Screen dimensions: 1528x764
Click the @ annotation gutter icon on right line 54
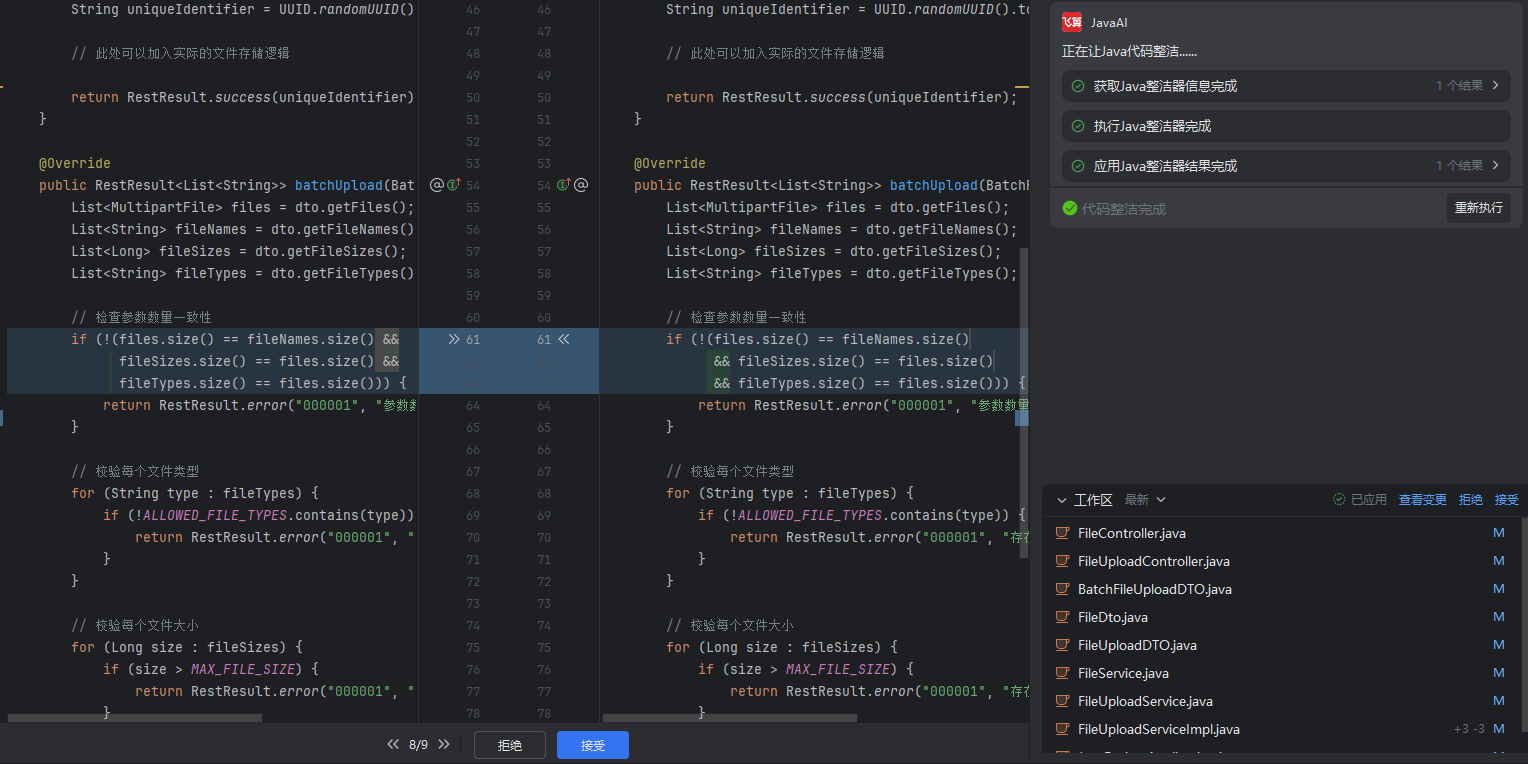[581, 185]
